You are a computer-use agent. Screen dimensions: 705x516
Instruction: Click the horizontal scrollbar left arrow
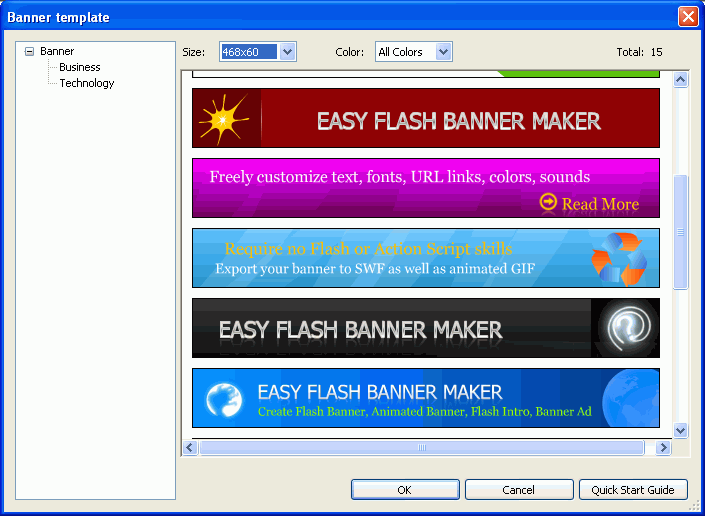click(190, 448)
